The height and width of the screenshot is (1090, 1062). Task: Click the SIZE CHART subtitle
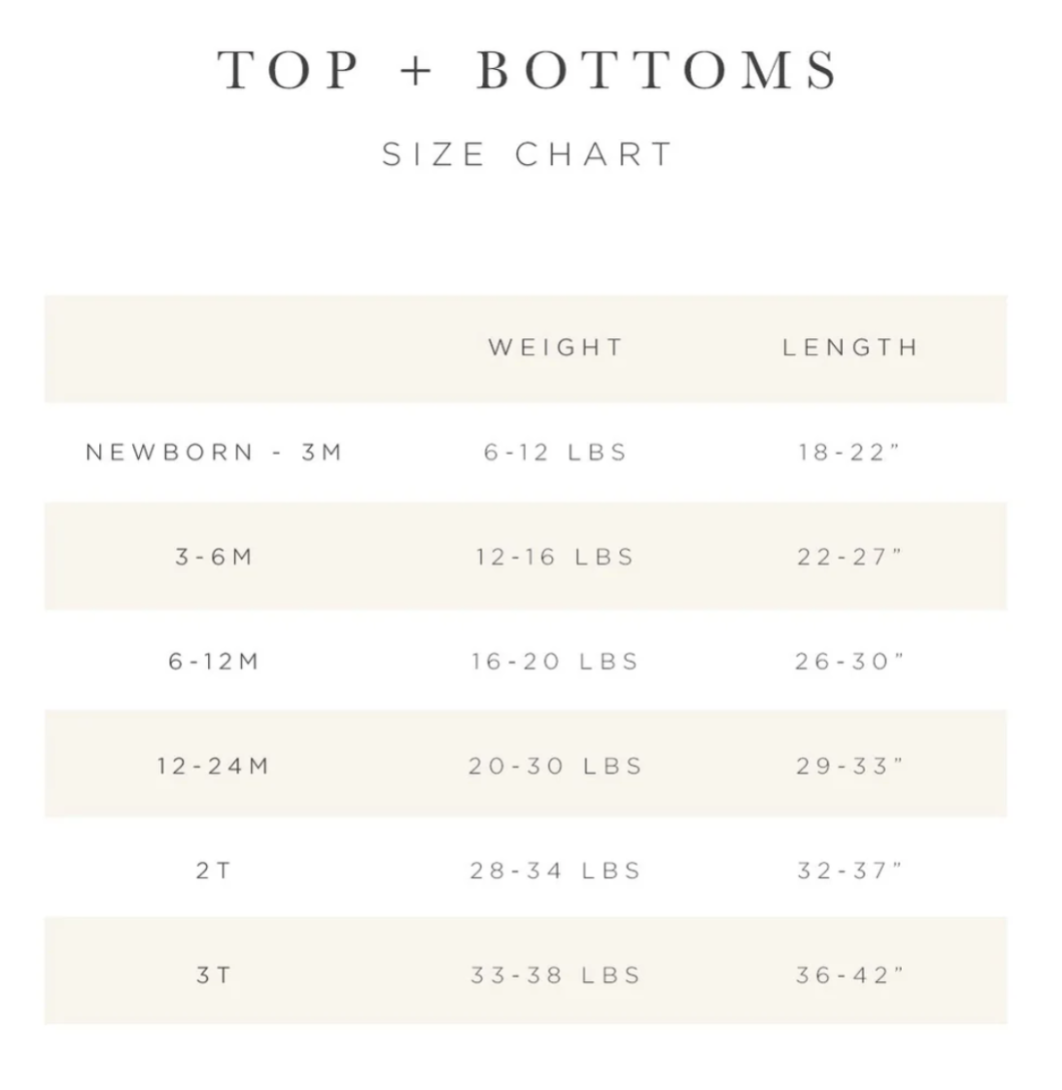(x=529, y=155)
